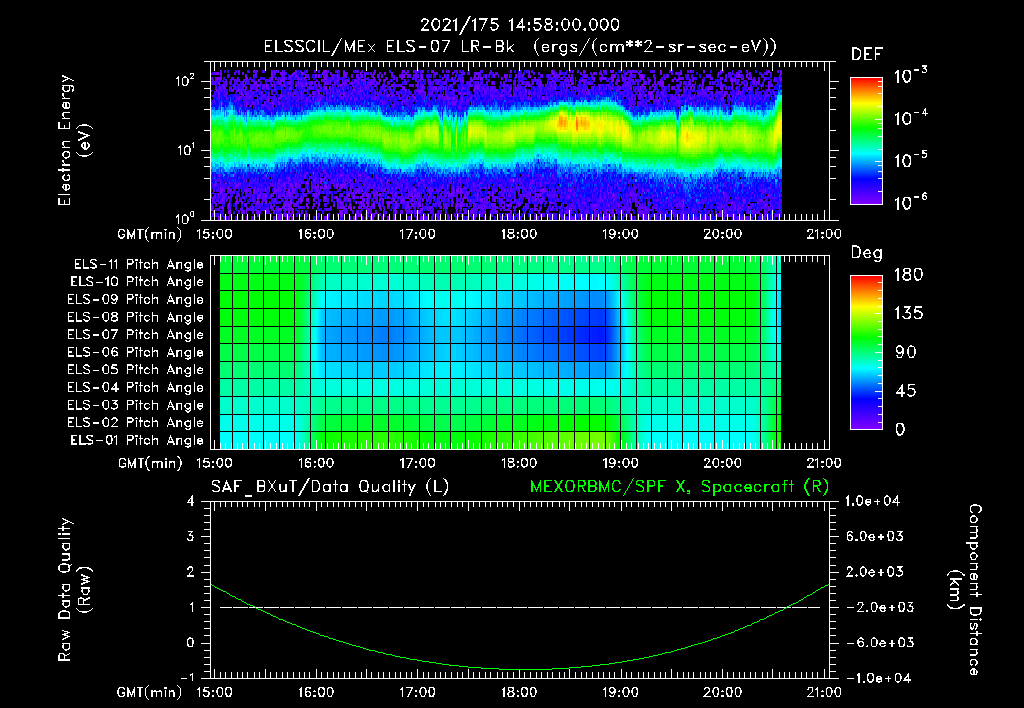
Task: Select the 10^-6 label on DEF colorbar
Action: click(x=910, y=202)
